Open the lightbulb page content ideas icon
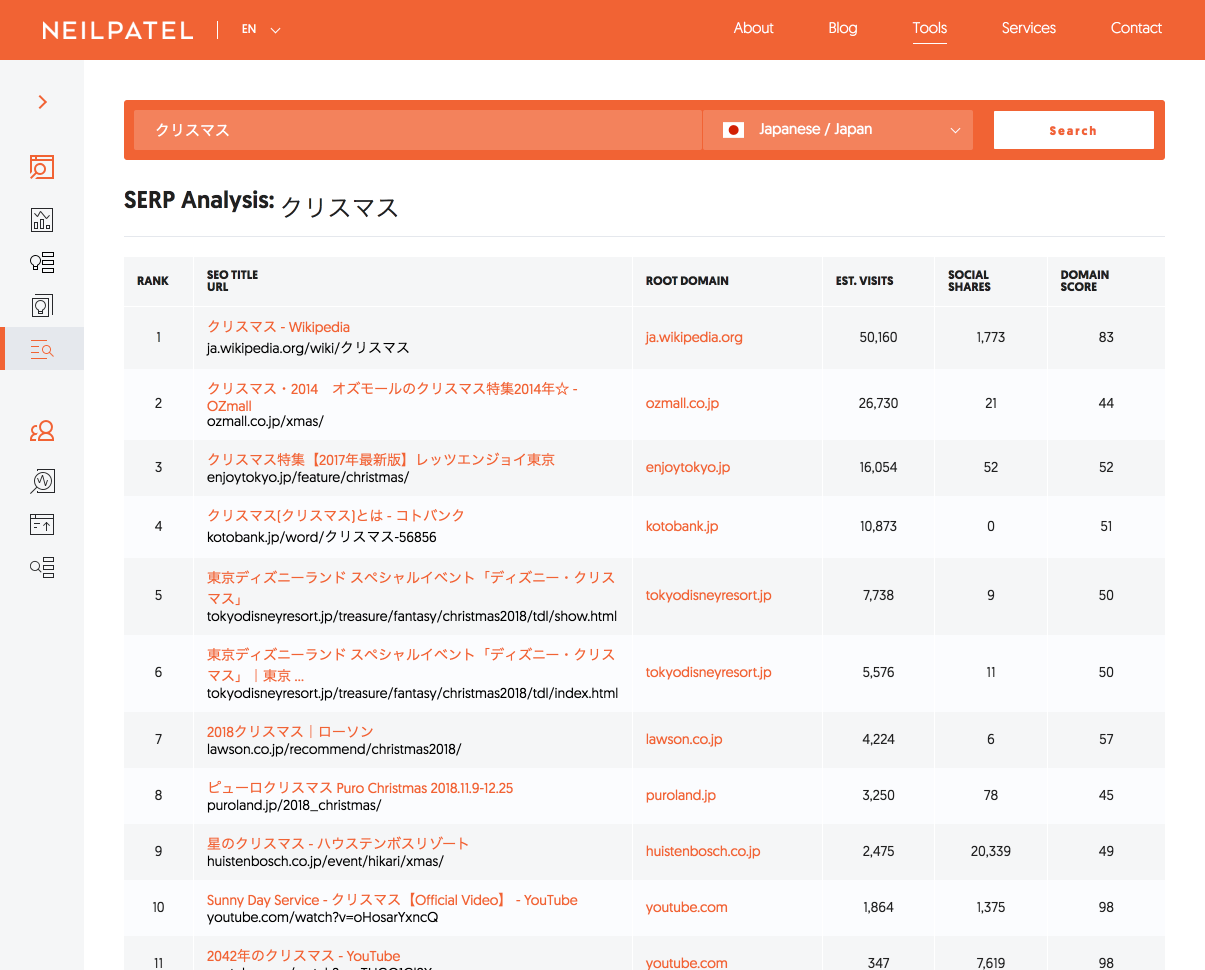1205x970 pixels. tap(42, 305)
